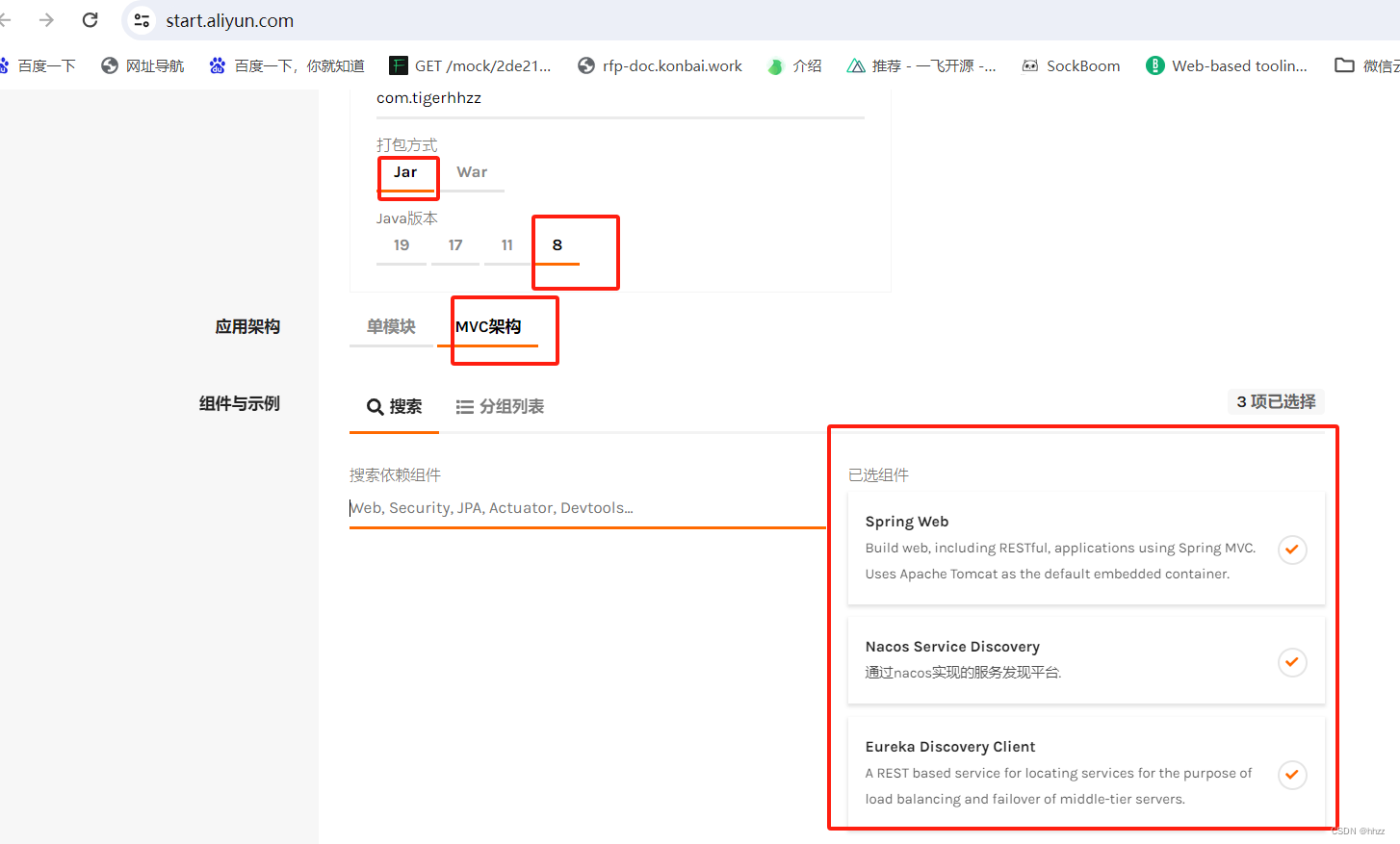Open the 百度一下 bookmark at far left
The image size is (1400, 844).
click(x=38, y=65)
